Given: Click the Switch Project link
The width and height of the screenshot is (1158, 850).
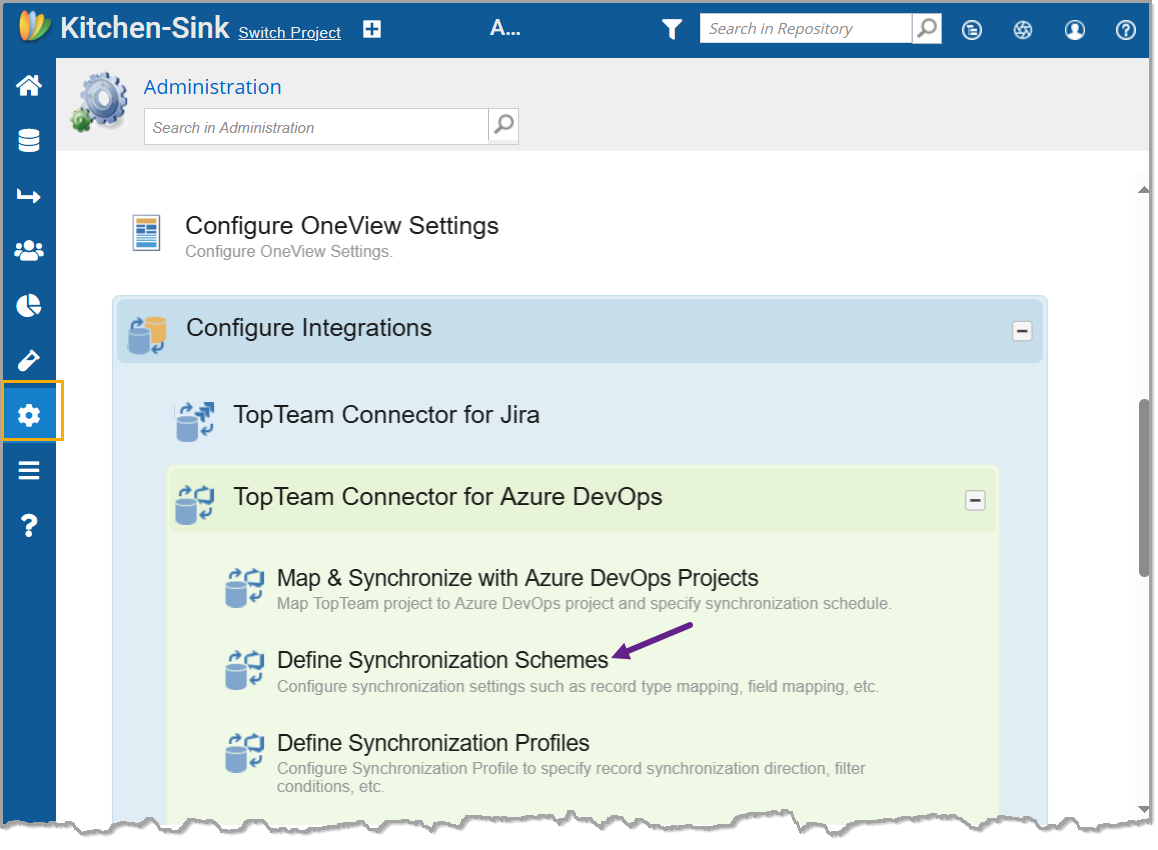Looking at the screenshot, I should pos(289,33).
